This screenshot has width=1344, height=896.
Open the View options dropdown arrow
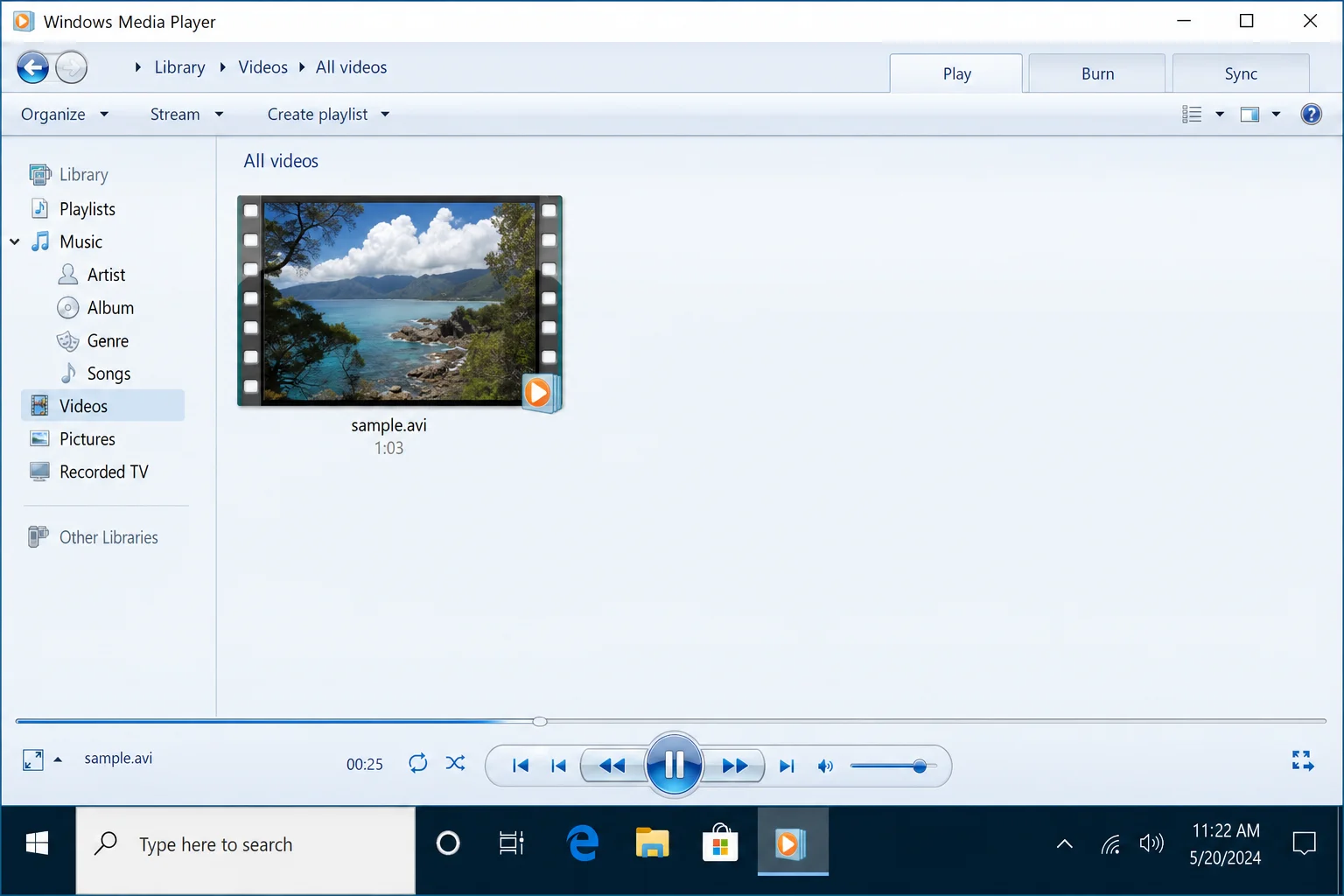1220,115
